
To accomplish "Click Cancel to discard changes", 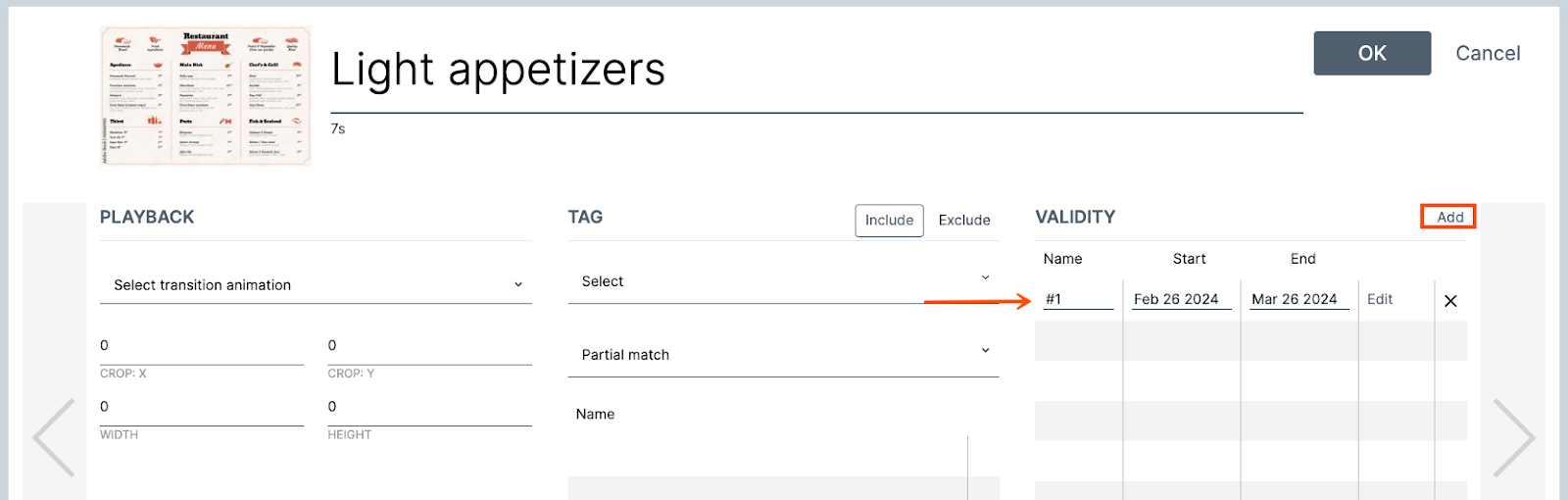I will 1488,54.
